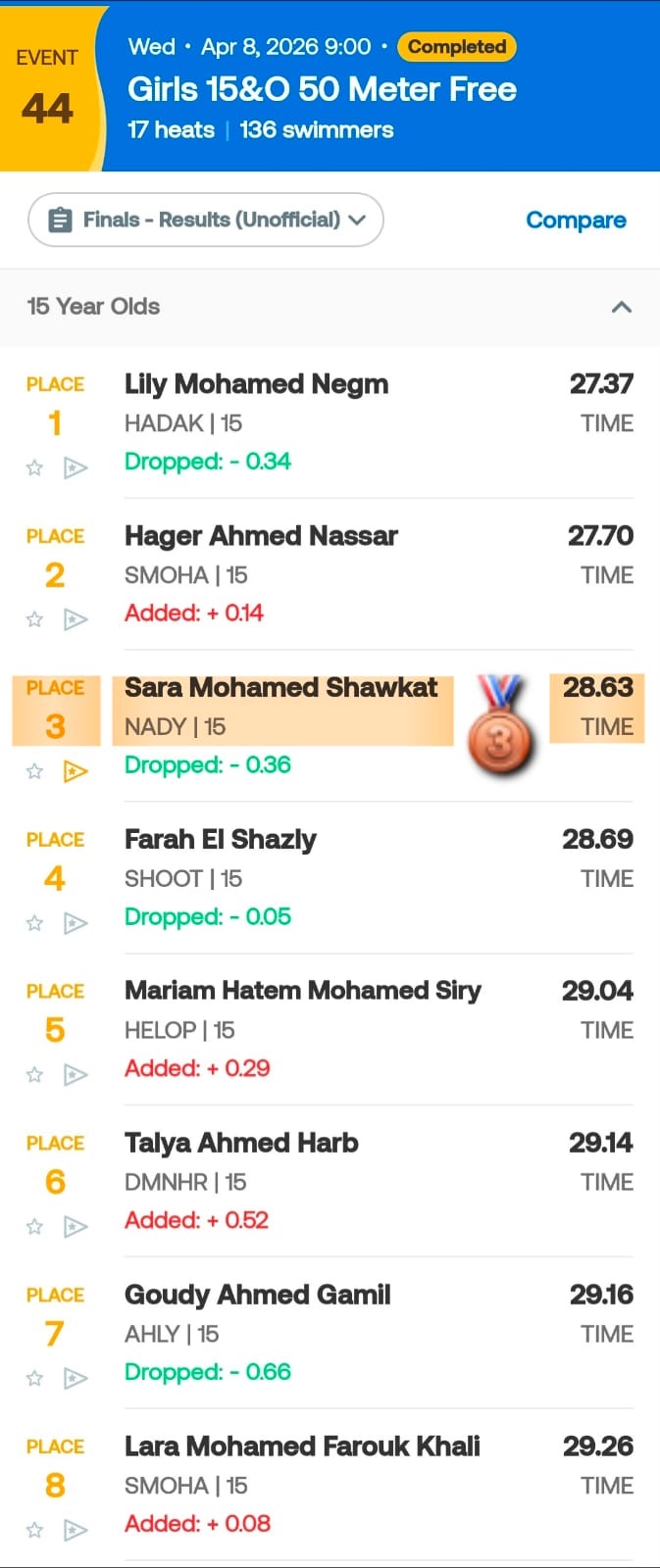This screenshot has width=660, height=1568.
Task: Star Hager Ahmed Nassar's result
Action: point(34,620)
